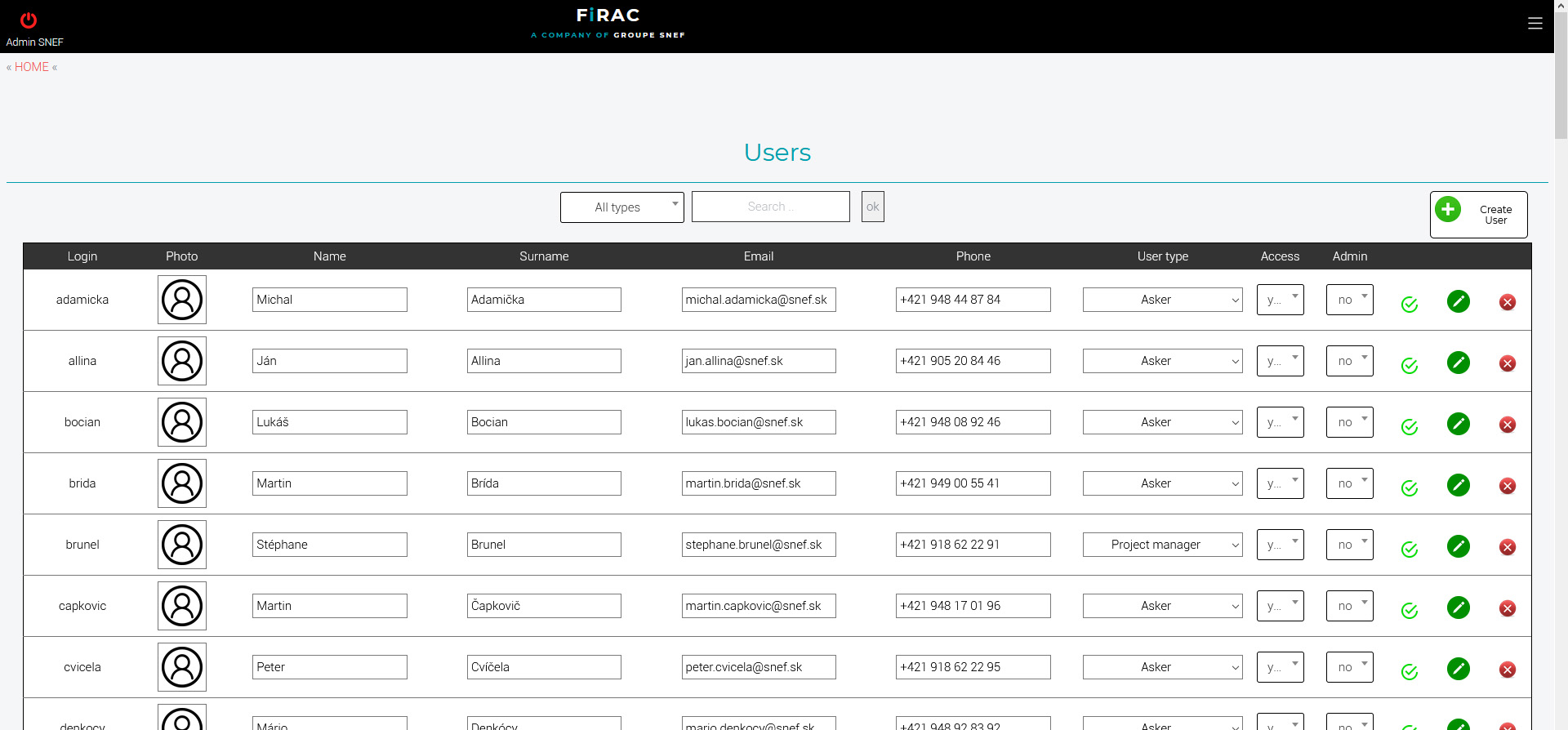The width and height of the screenshot is (1568, 730).
Task: Click red delete icon for capkovic
Action: point(1508,608)
